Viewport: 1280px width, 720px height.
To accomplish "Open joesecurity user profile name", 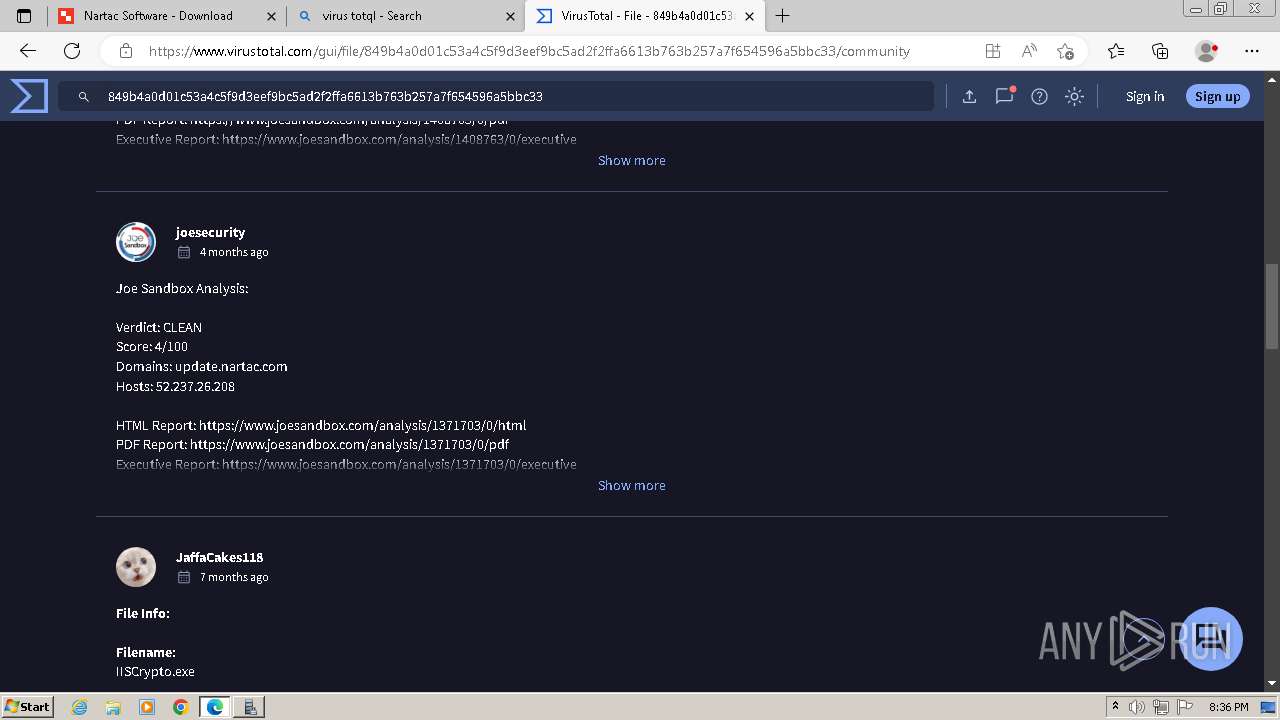I will coord(210,232).
